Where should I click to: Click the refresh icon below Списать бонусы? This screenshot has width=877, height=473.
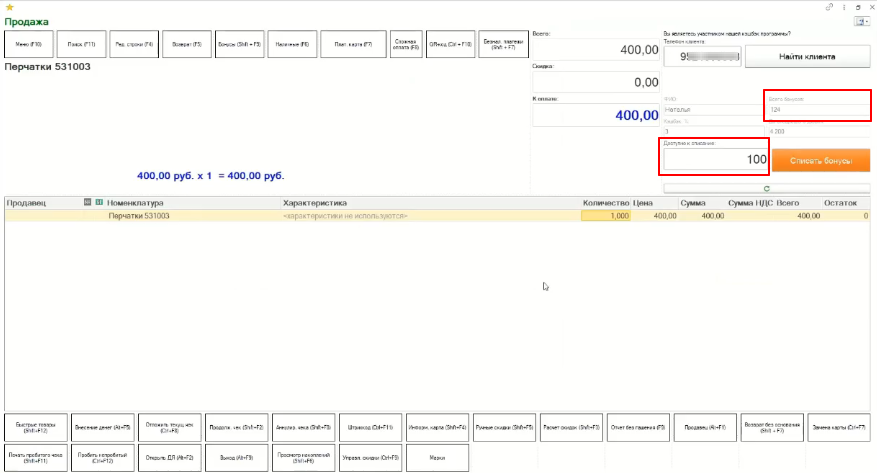[767, 188]
